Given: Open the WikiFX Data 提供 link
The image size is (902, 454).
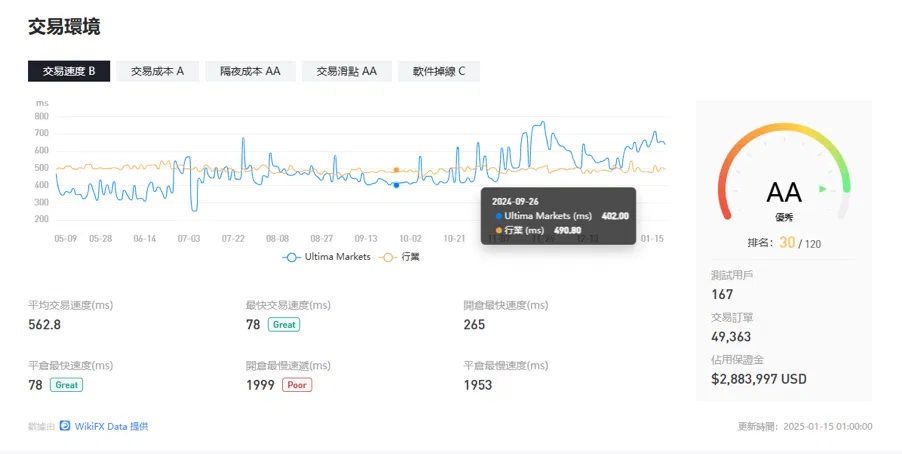Looking at the screenshot, I should 112,426.
